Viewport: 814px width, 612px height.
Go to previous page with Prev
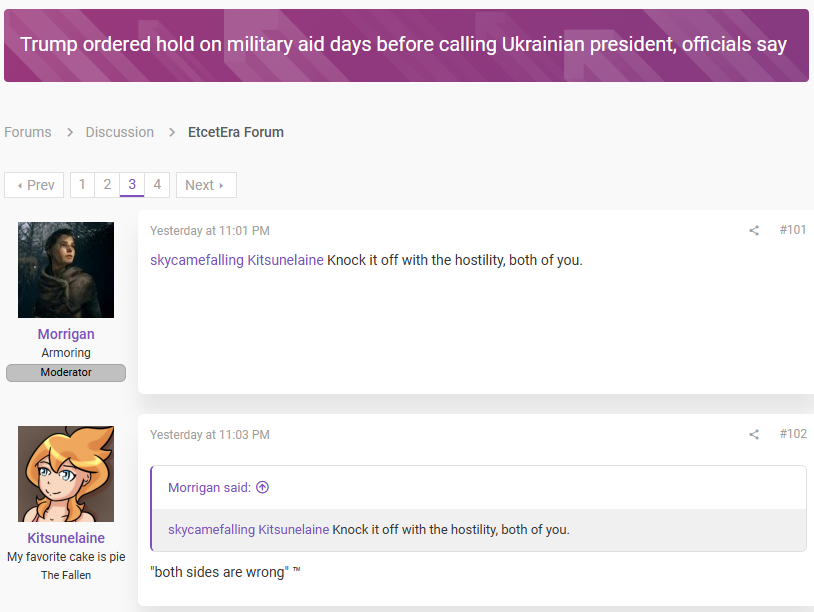click(34, 185)
